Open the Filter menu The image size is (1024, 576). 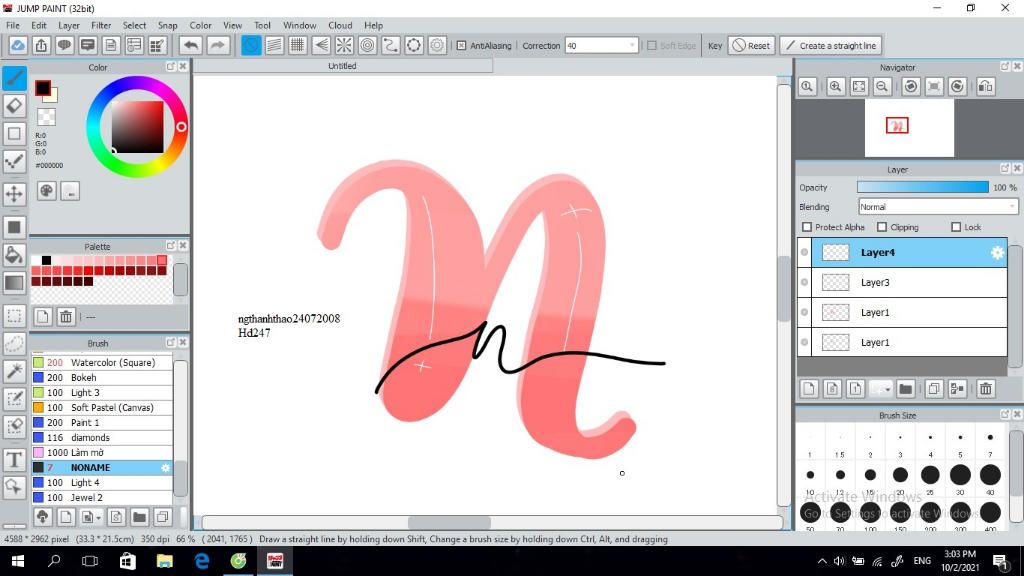click(x=101, y=25)
